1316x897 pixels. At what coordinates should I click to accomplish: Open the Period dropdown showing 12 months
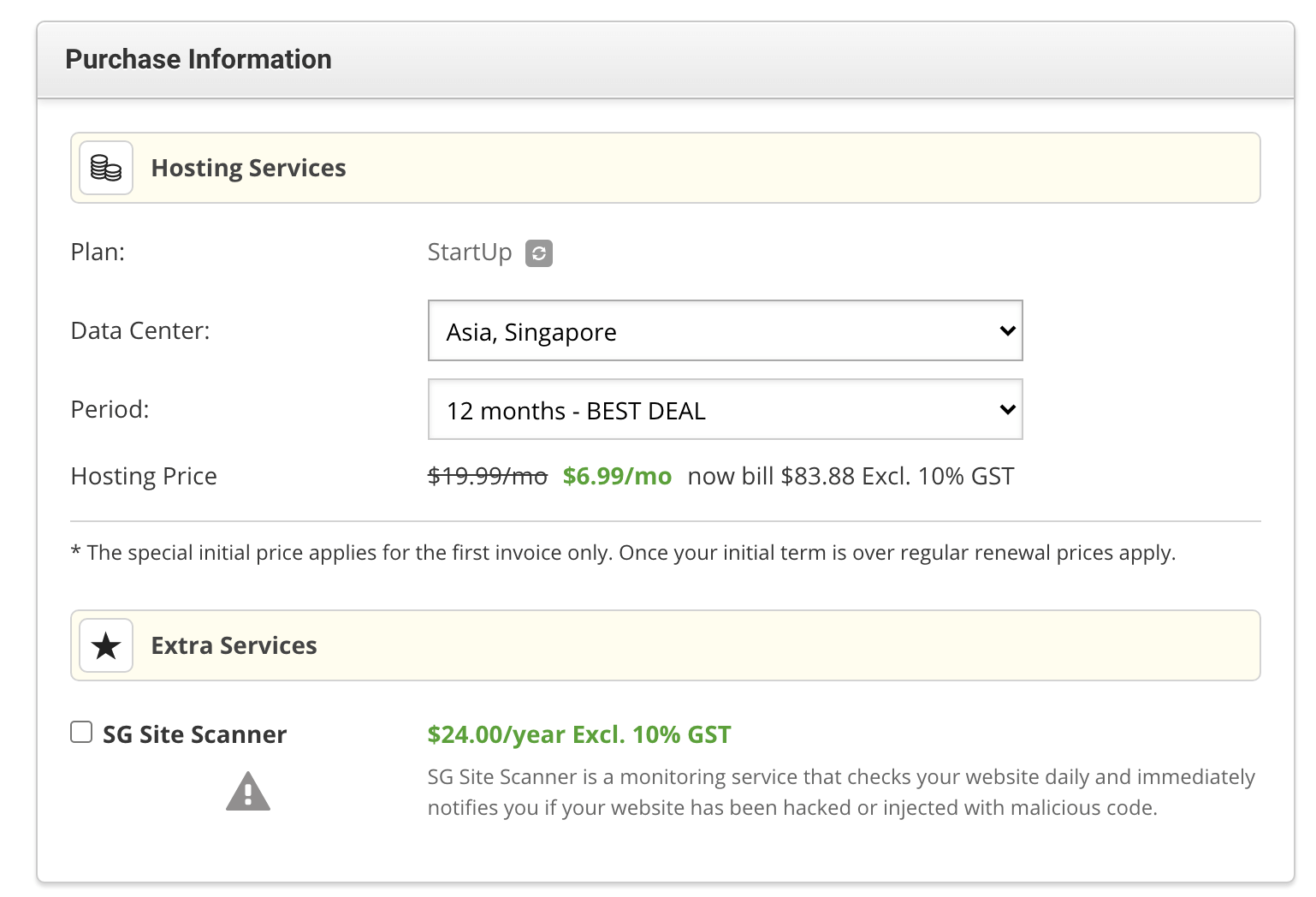[x=726, y=409]
